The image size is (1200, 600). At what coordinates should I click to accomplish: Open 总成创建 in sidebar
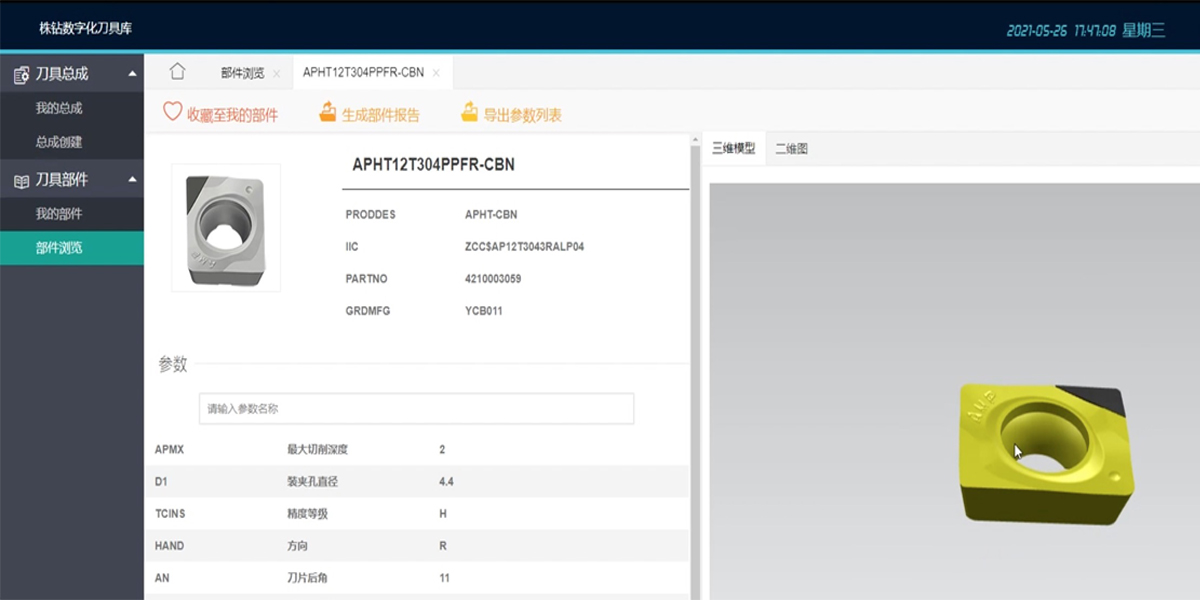59,142
